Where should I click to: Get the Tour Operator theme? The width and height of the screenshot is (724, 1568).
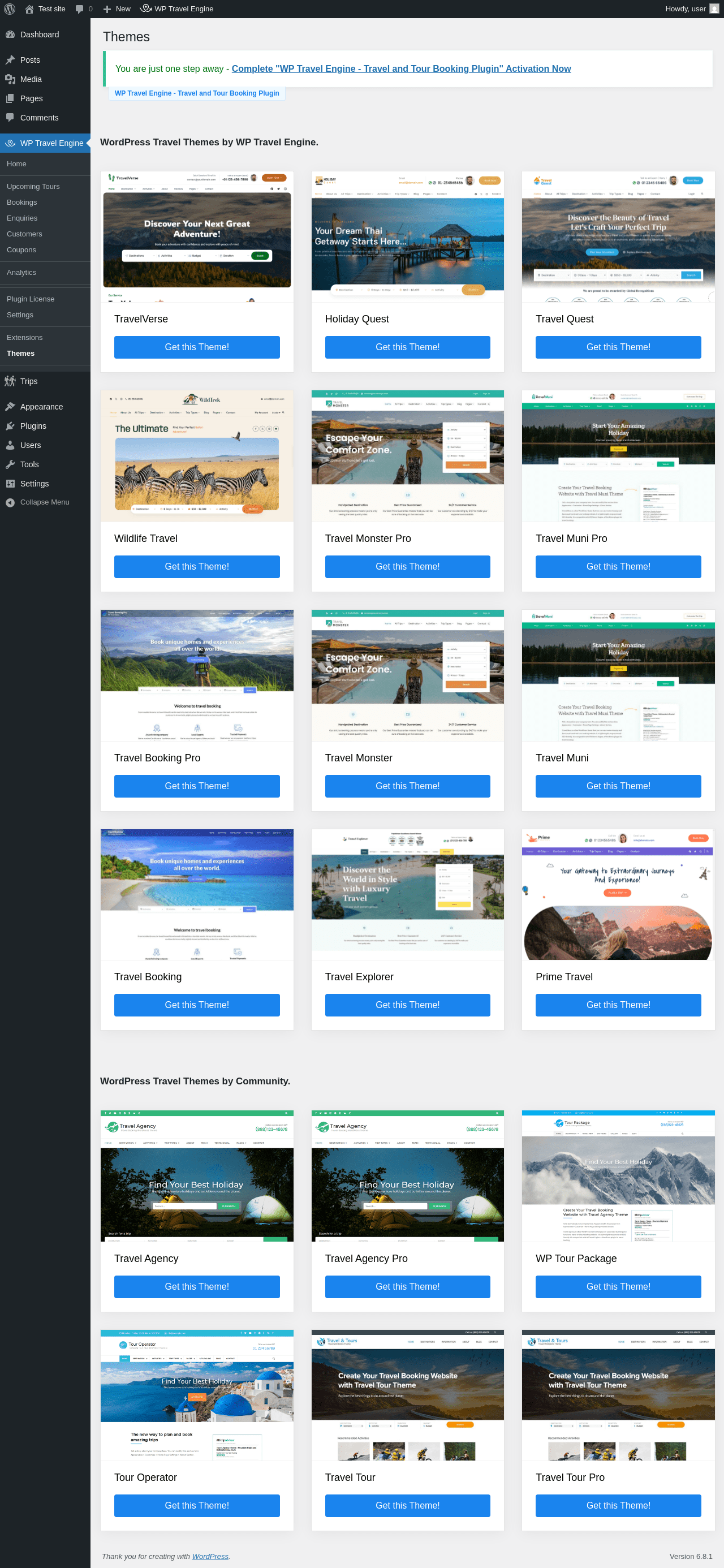tap(197, 1505)
